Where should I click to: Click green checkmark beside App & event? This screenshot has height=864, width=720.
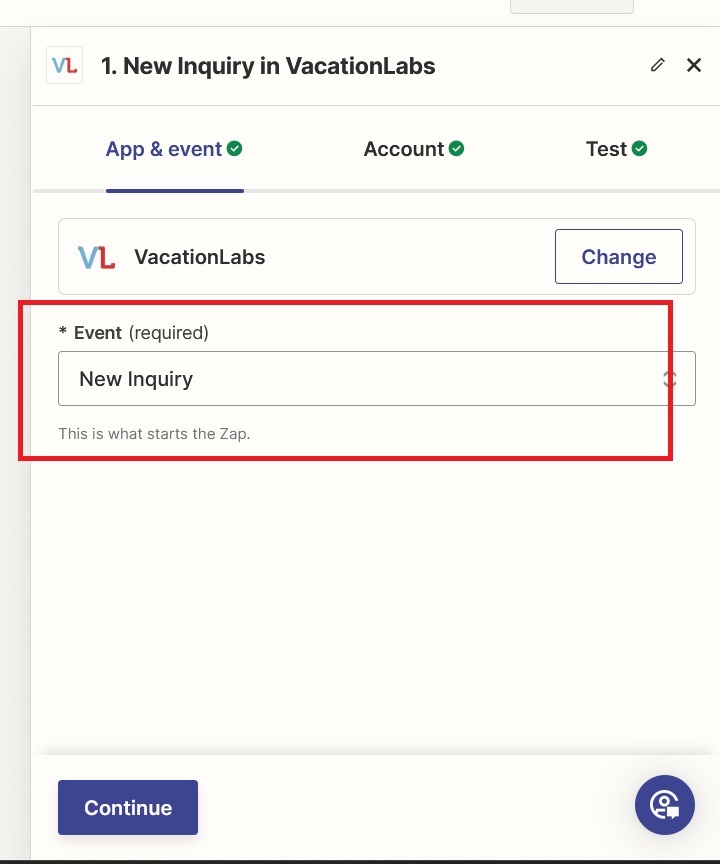click(x=235, y=149)
